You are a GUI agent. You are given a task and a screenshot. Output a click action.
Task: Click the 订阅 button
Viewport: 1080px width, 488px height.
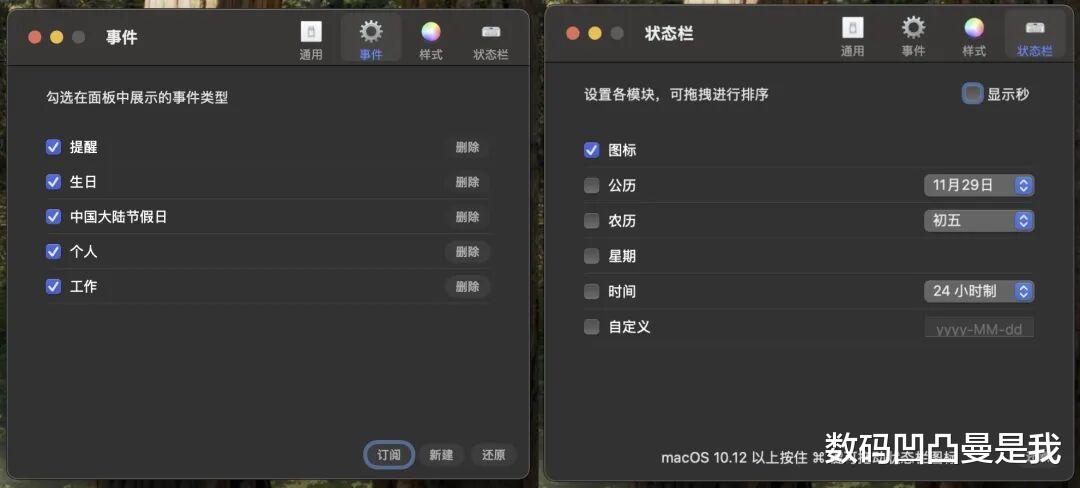click(388, 455)
